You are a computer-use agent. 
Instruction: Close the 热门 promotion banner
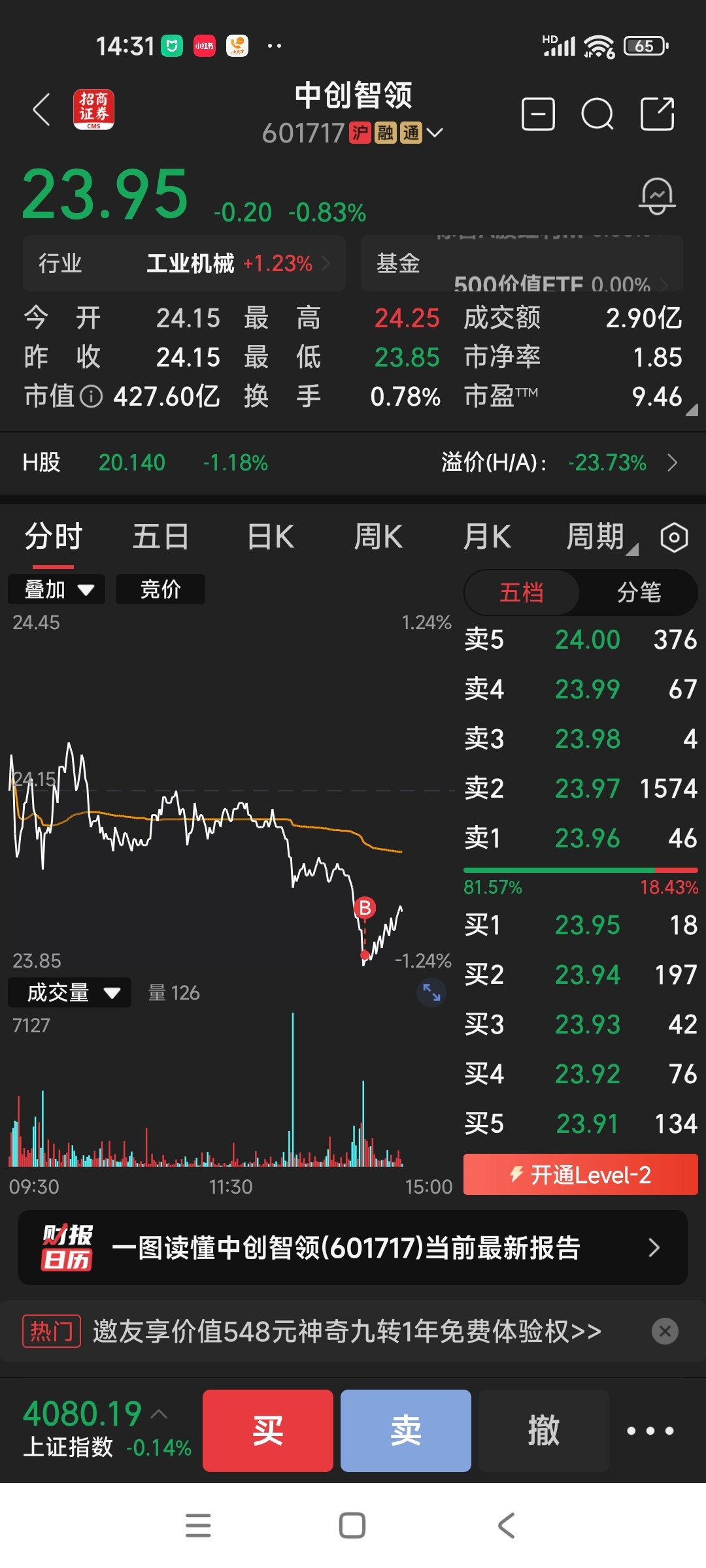click(x=665, y=1331)
